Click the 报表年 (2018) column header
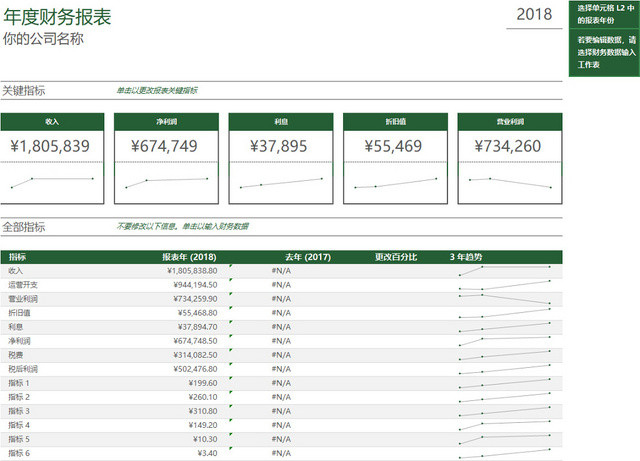The width and height of the screenshot is (640, 461). (189, 257)
